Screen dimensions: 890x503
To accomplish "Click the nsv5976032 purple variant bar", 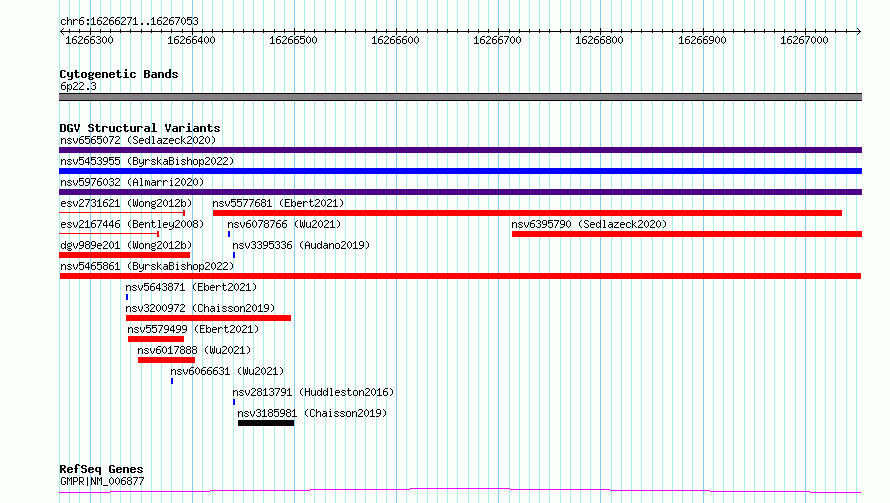I will (460, 192).
